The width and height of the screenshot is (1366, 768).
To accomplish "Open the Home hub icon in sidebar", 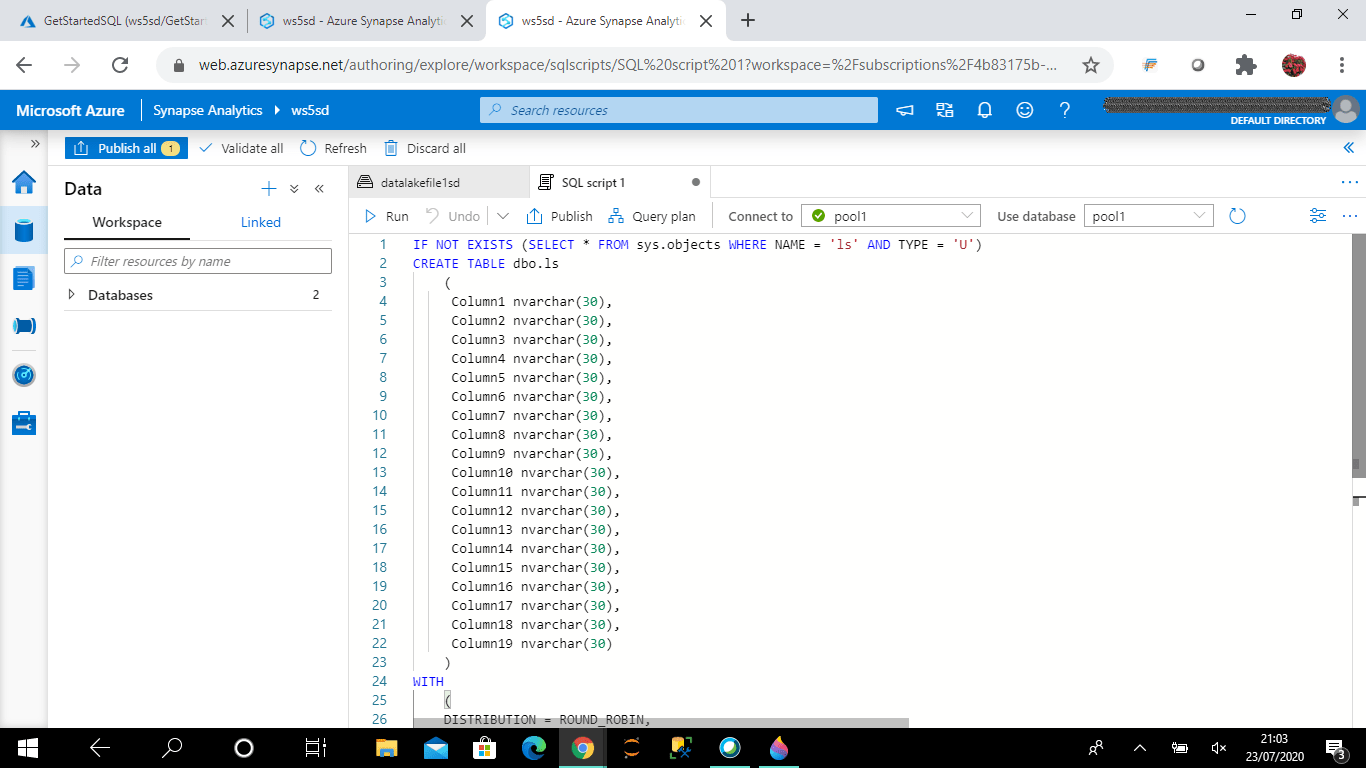I will click(23, 182).
